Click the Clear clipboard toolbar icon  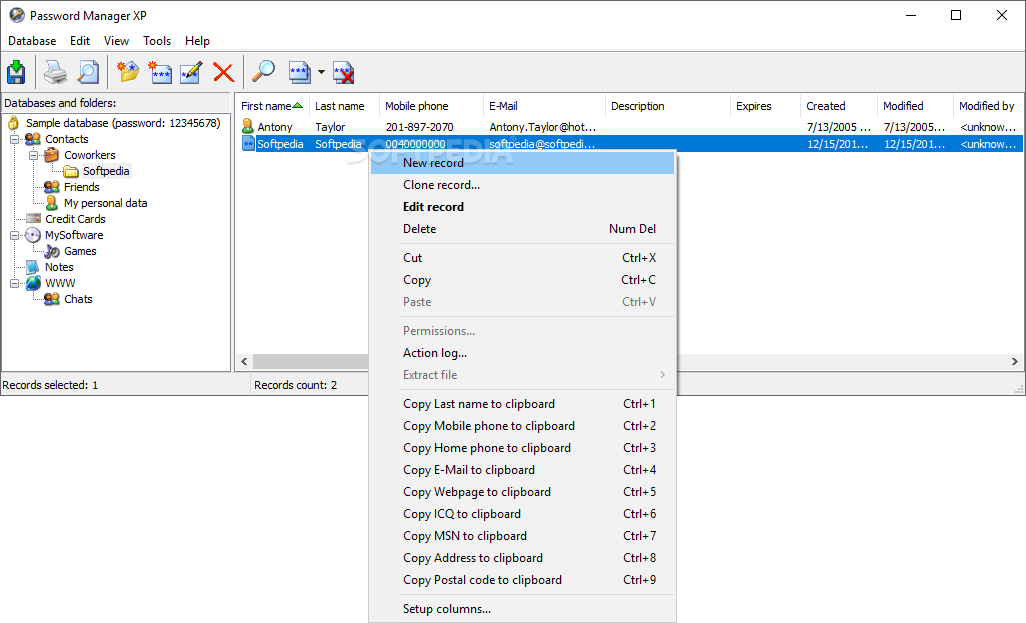point(344,72)
